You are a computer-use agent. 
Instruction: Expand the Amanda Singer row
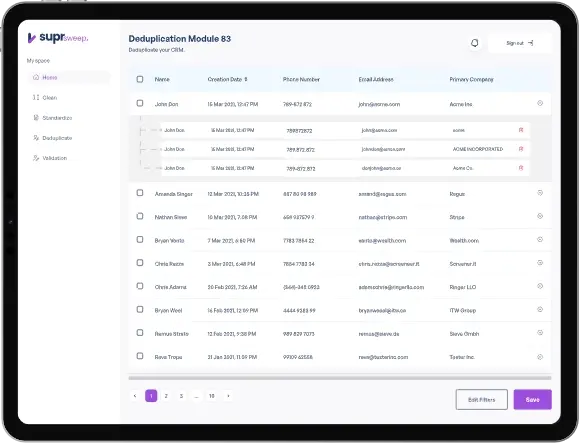tap(540, 193)
